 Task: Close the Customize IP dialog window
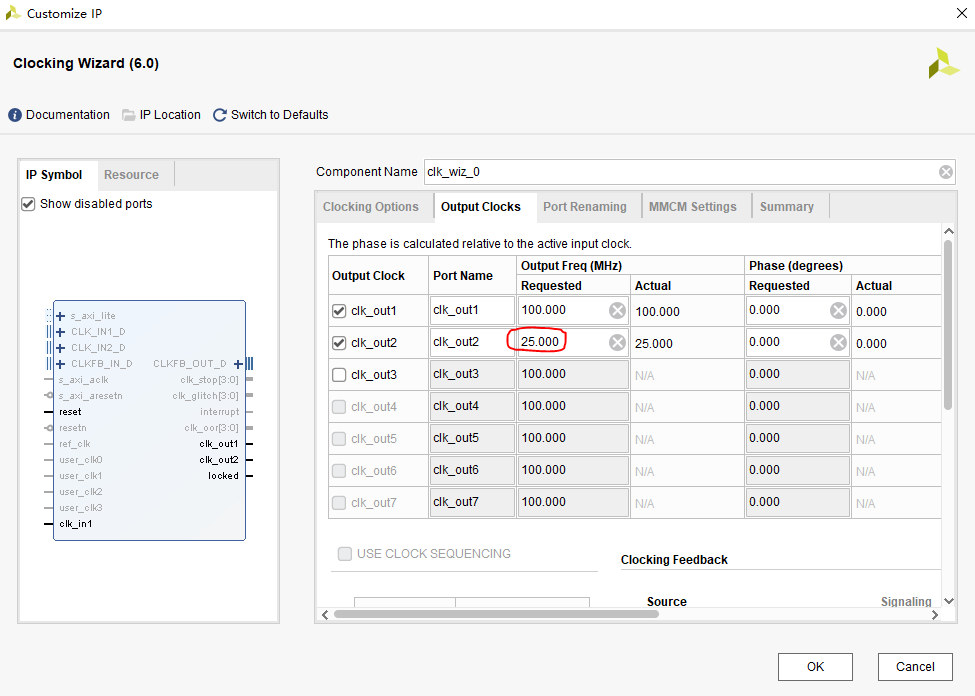tap(961, 13)
